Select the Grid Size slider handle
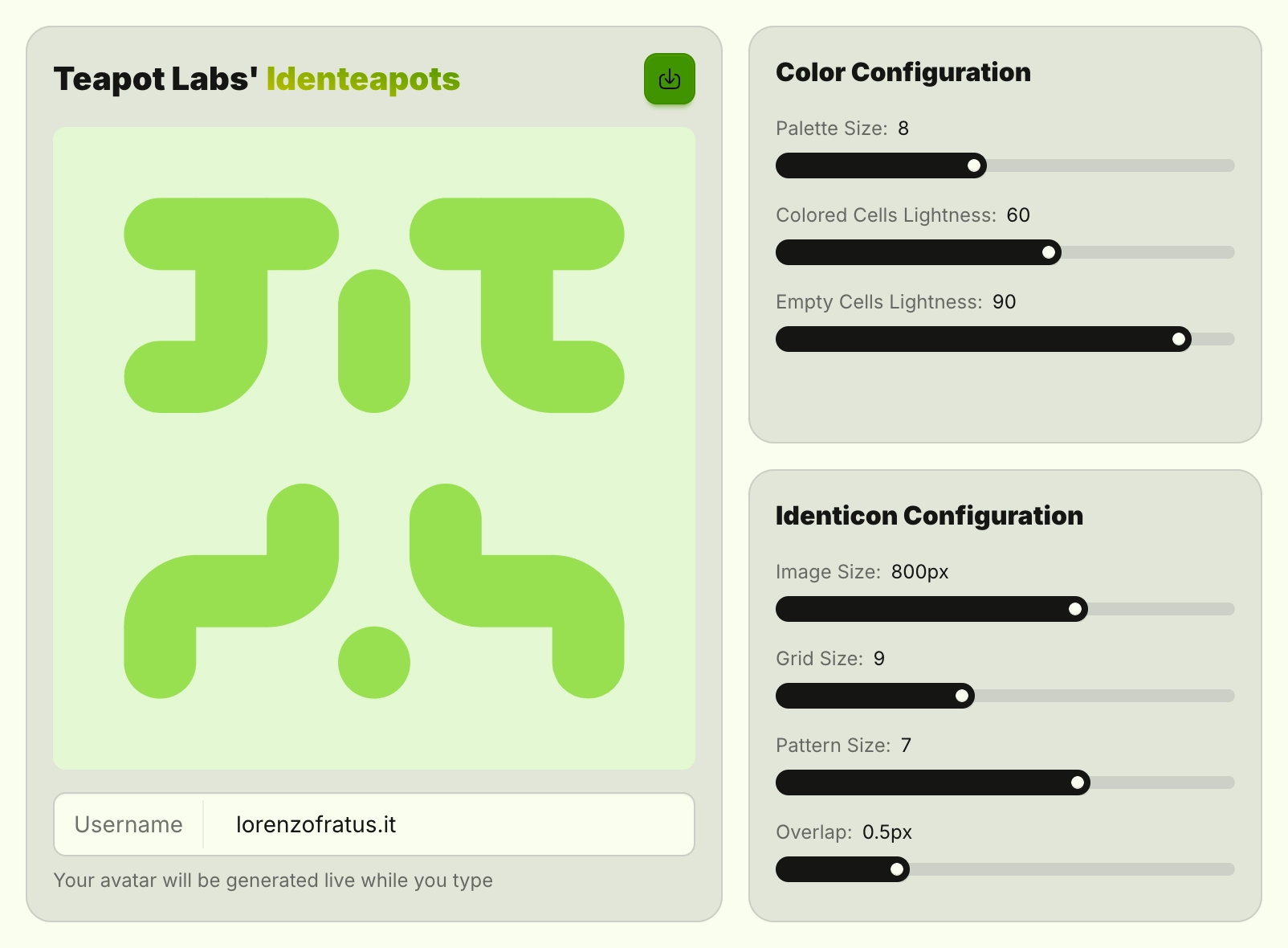1288x948 pixels. pos(962,696)
